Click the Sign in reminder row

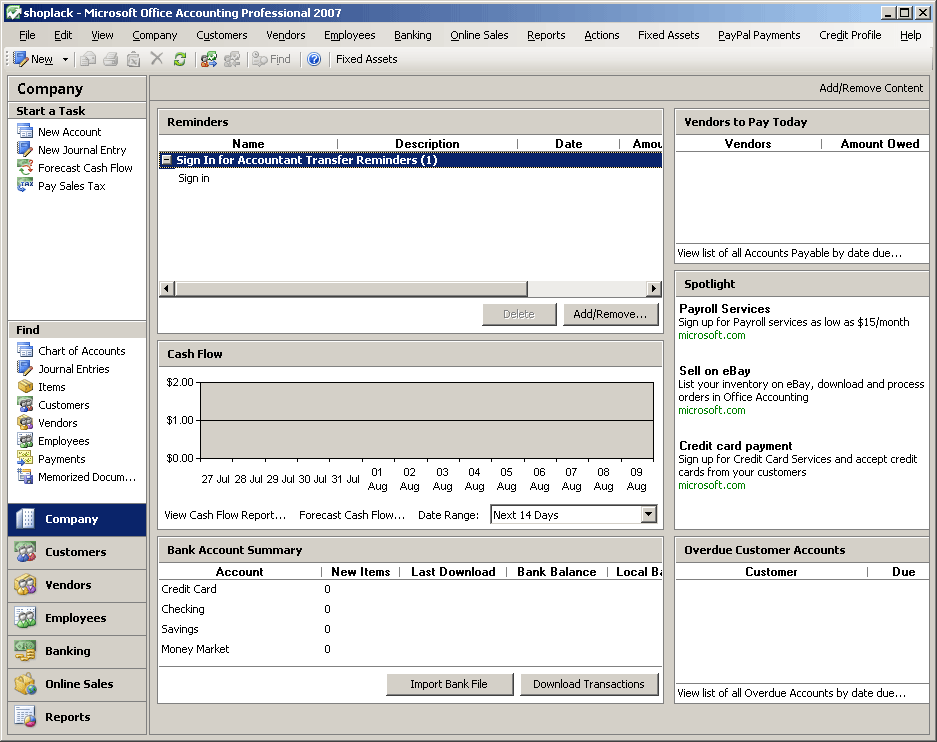click(411, 178)
